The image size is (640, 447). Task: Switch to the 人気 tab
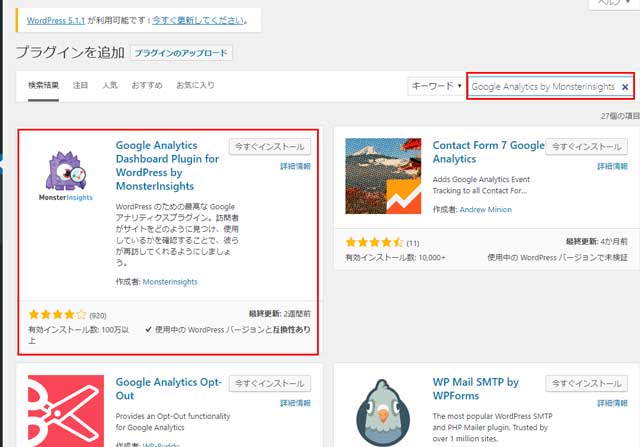point(110,85)
